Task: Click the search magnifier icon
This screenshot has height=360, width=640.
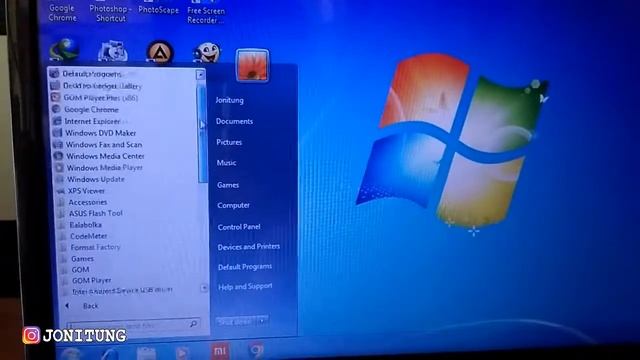Action: [193, 324]
